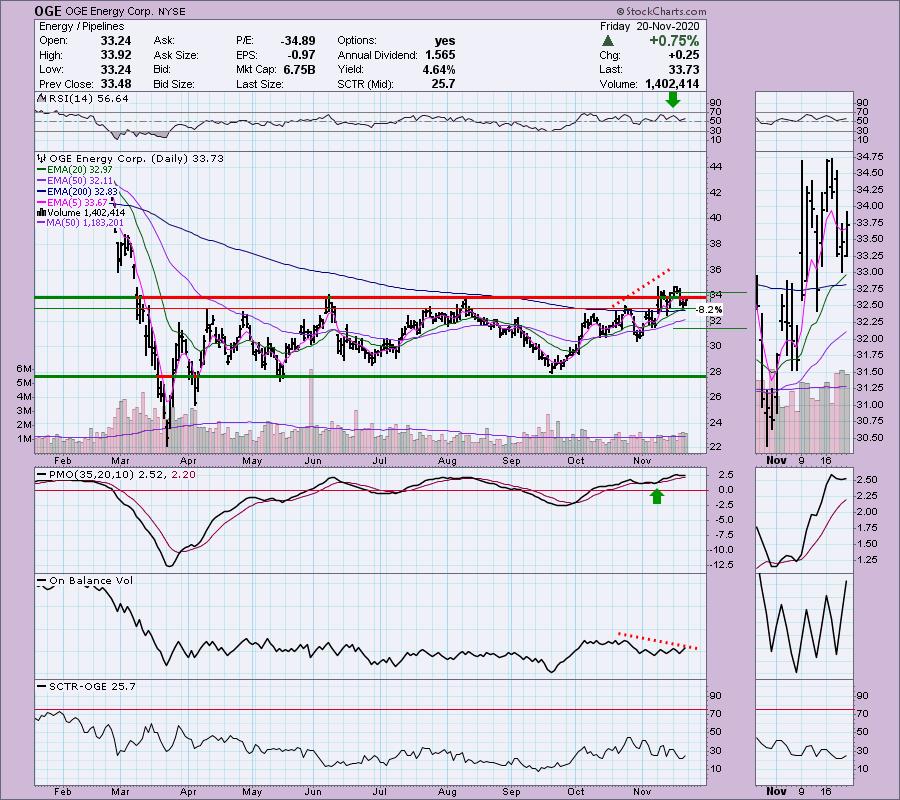The height and width of the screenshot is (800, 900).
Task: Click the 30.50 label on the zoom panel axis
Action: (x=869, y=437)
